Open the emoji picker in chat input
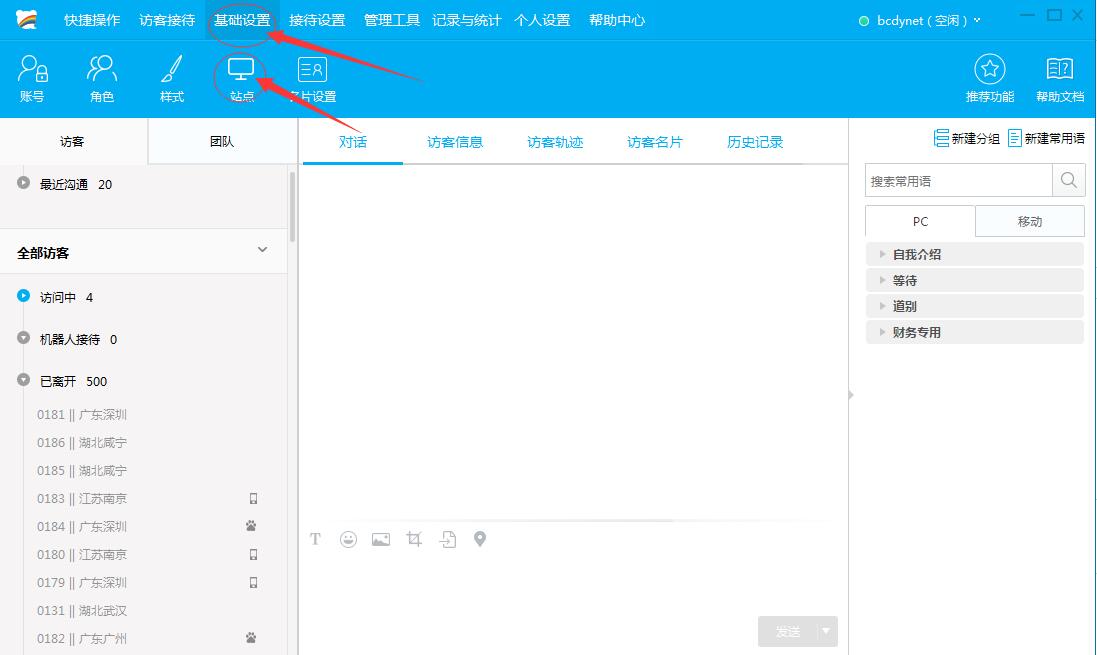The width and height of the screenshot is (1097, 655). (x=348, y=539)
